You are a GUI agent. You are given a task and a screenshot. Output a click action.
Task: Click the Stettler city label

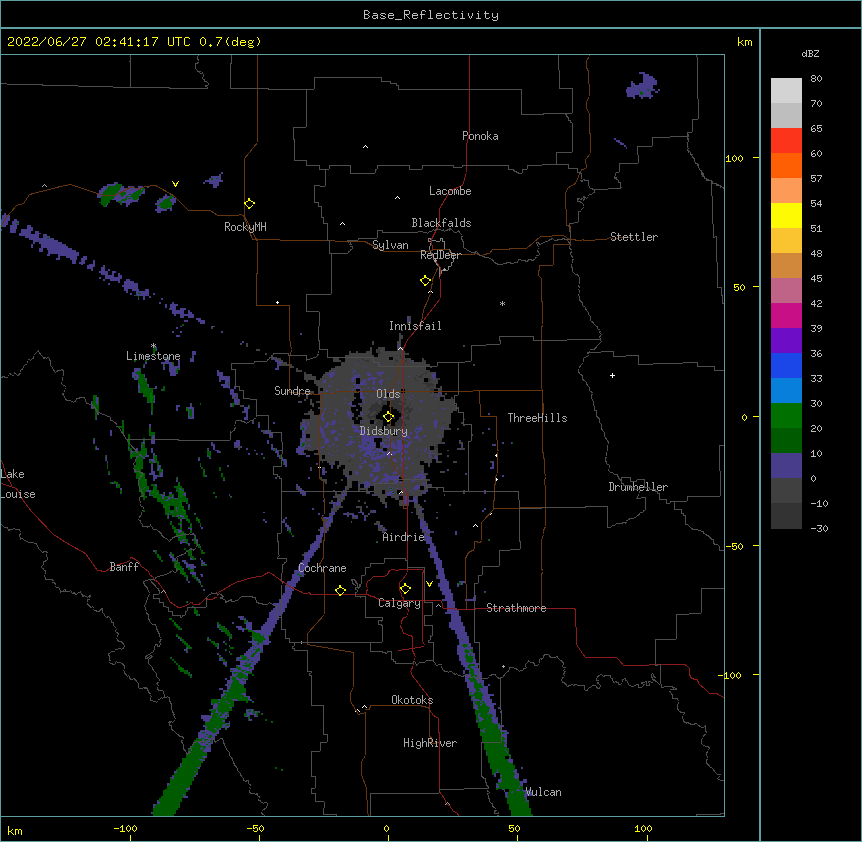634,237
